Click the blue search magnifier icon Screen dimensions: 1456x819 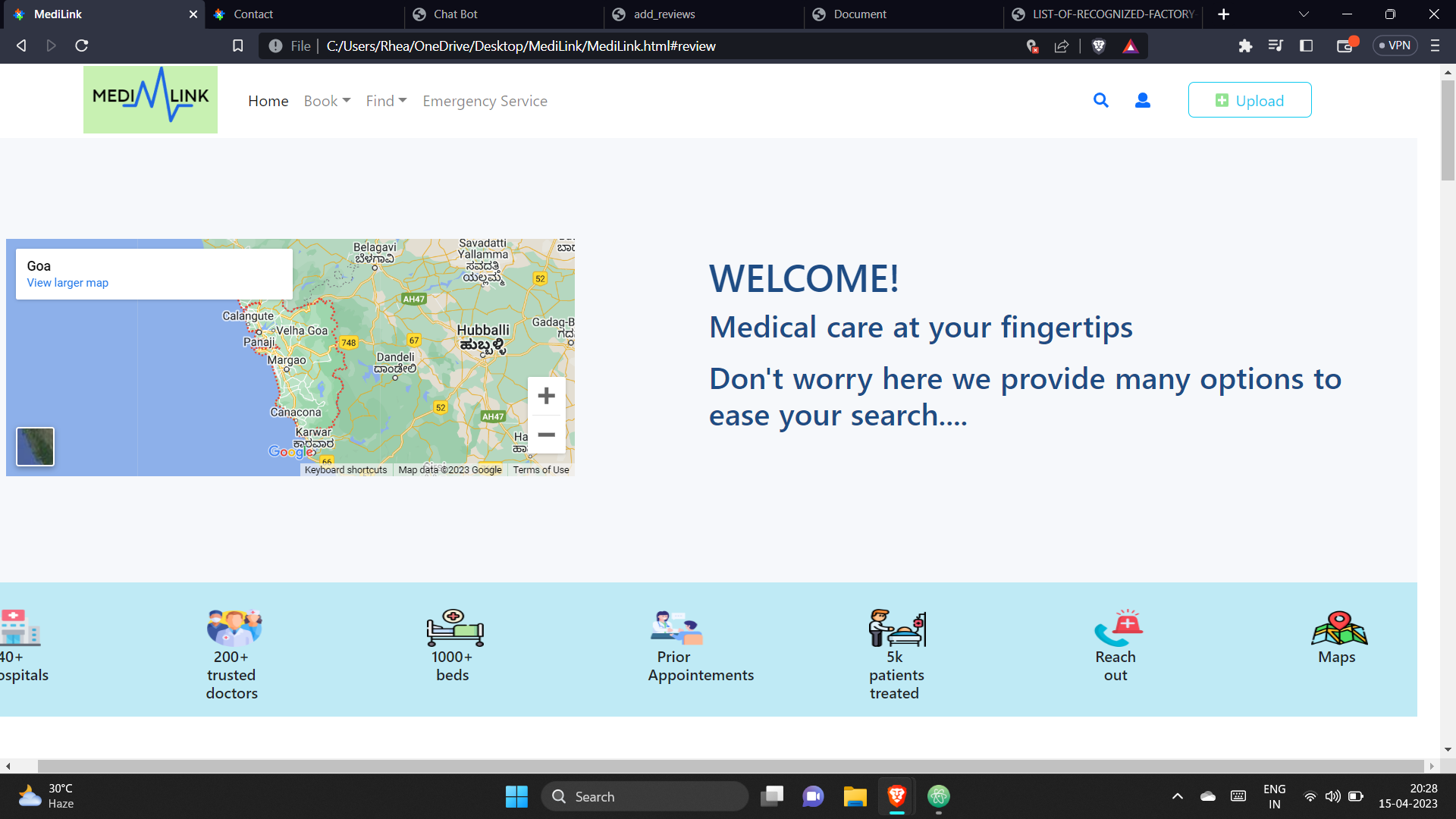pyautogui.click(x=1101, y=100)
